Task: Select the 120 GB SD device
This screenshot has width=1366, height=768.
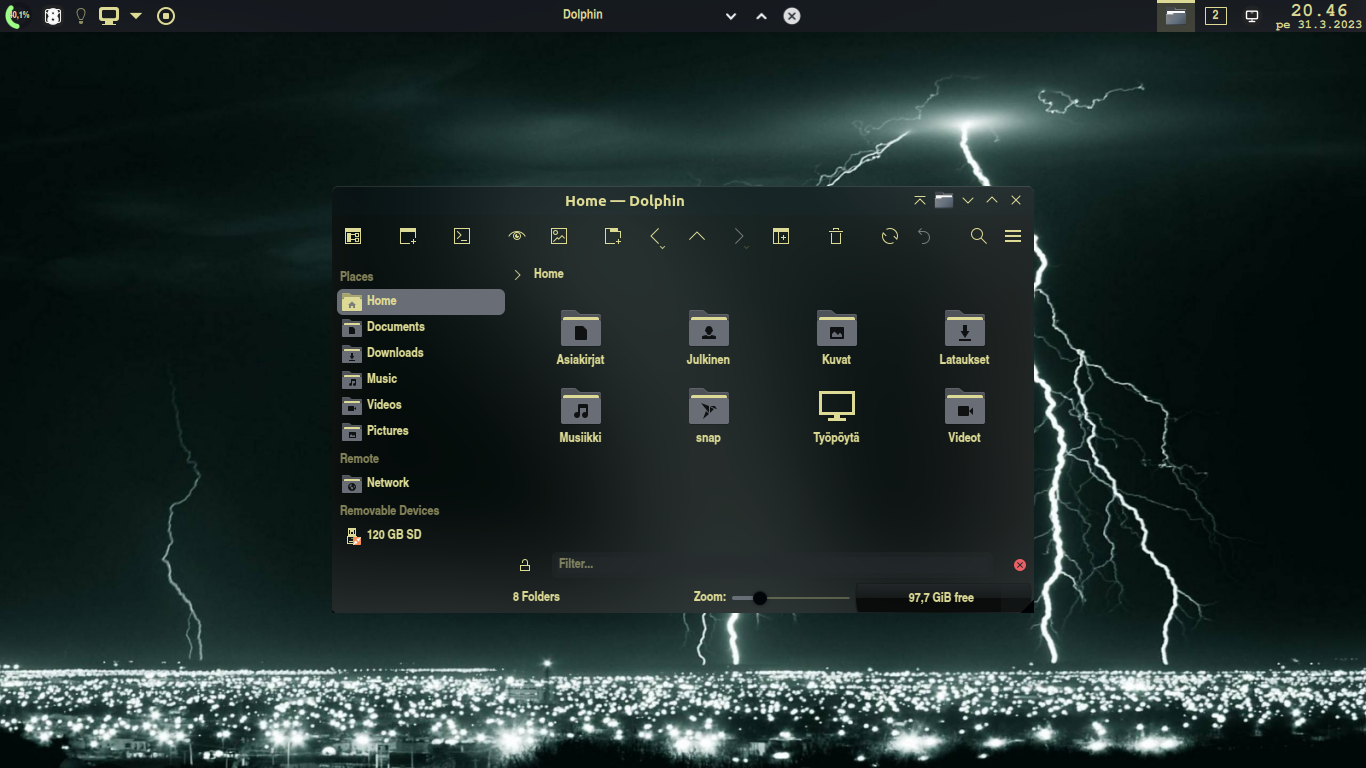Action: (421, 535)
